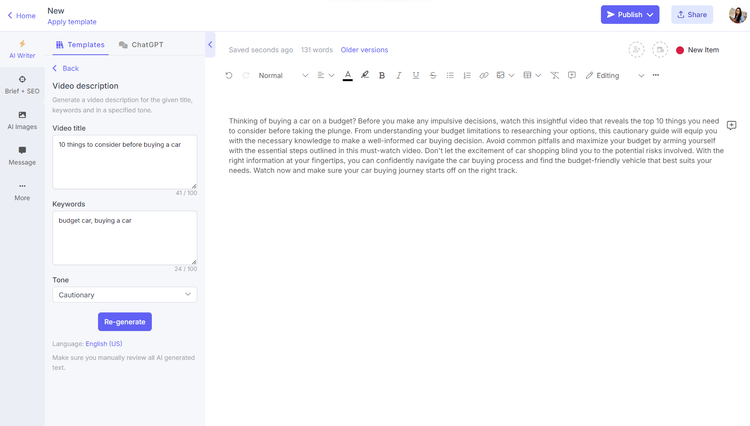Switch to the ChatGPT tab

[141, 44]
